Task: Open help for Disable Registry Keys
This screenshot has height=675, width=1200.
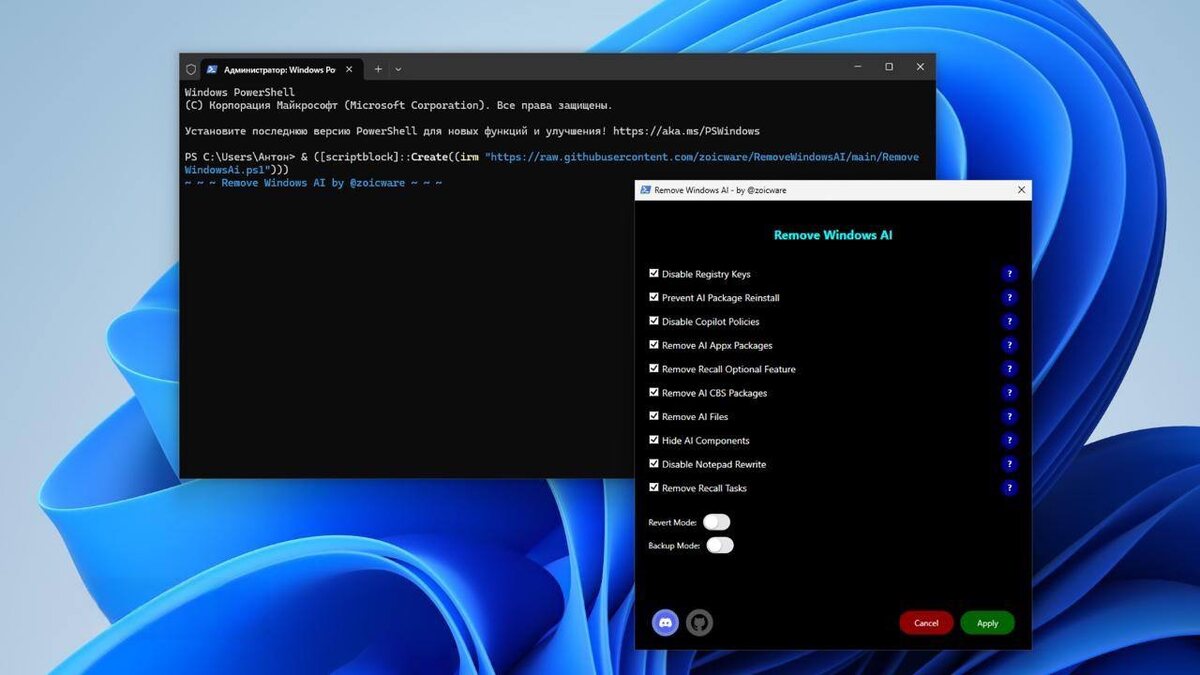Action: point(1009,274)
